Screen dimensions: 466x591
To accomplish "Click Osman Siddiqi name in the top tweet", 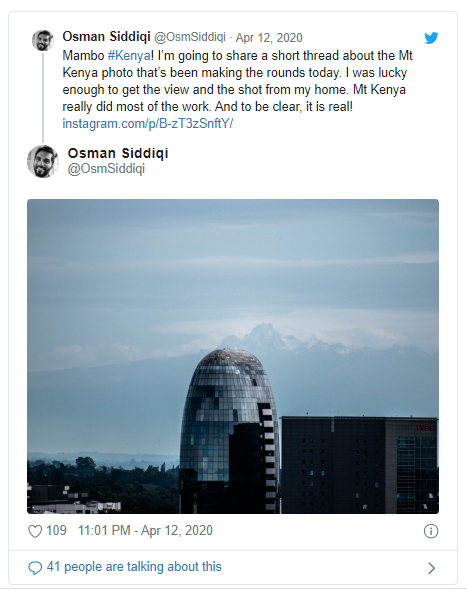I will (x=106, y=37).
